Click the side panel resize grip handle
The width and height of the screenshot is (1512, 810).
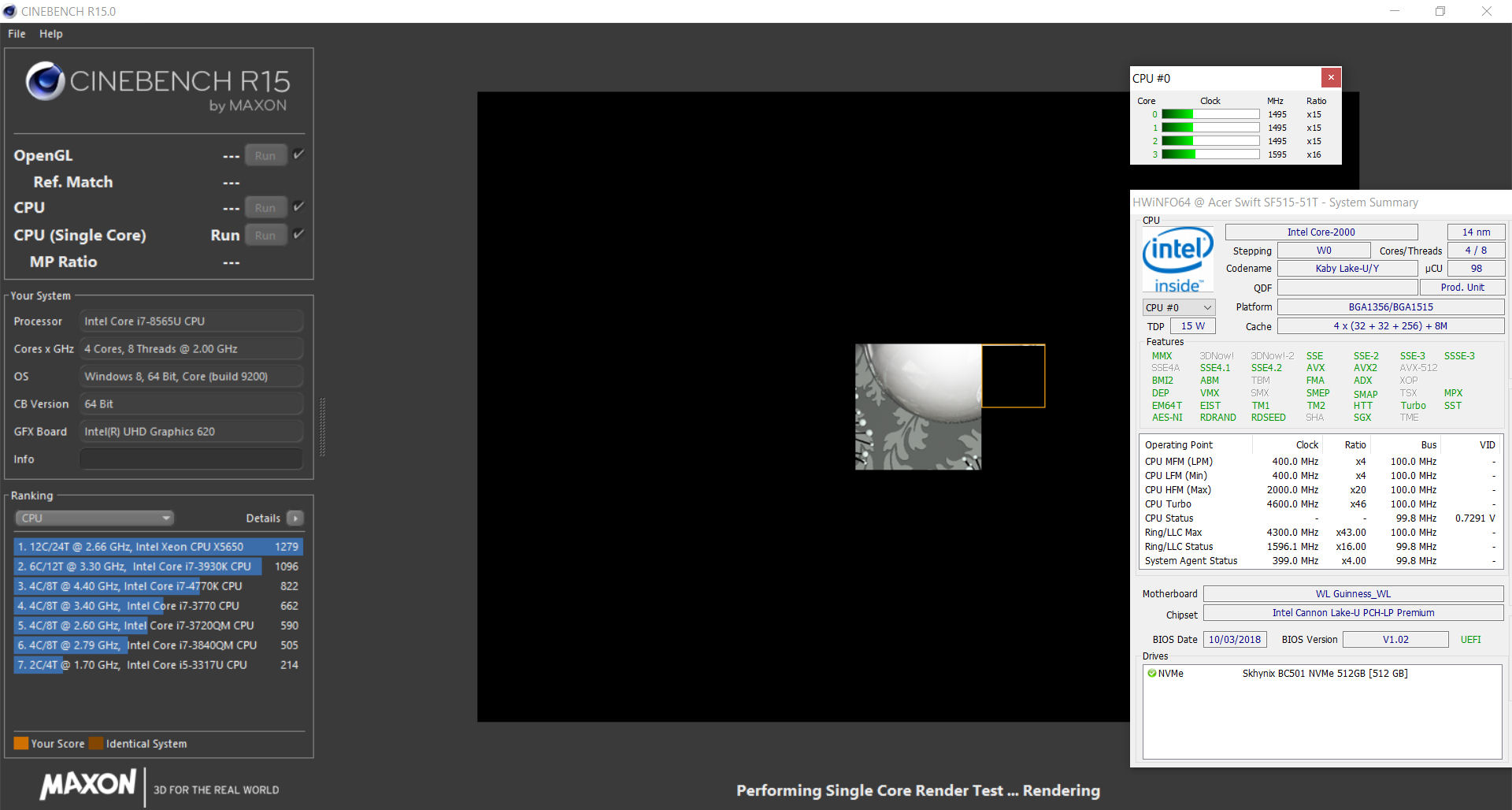tap(322, 427)
